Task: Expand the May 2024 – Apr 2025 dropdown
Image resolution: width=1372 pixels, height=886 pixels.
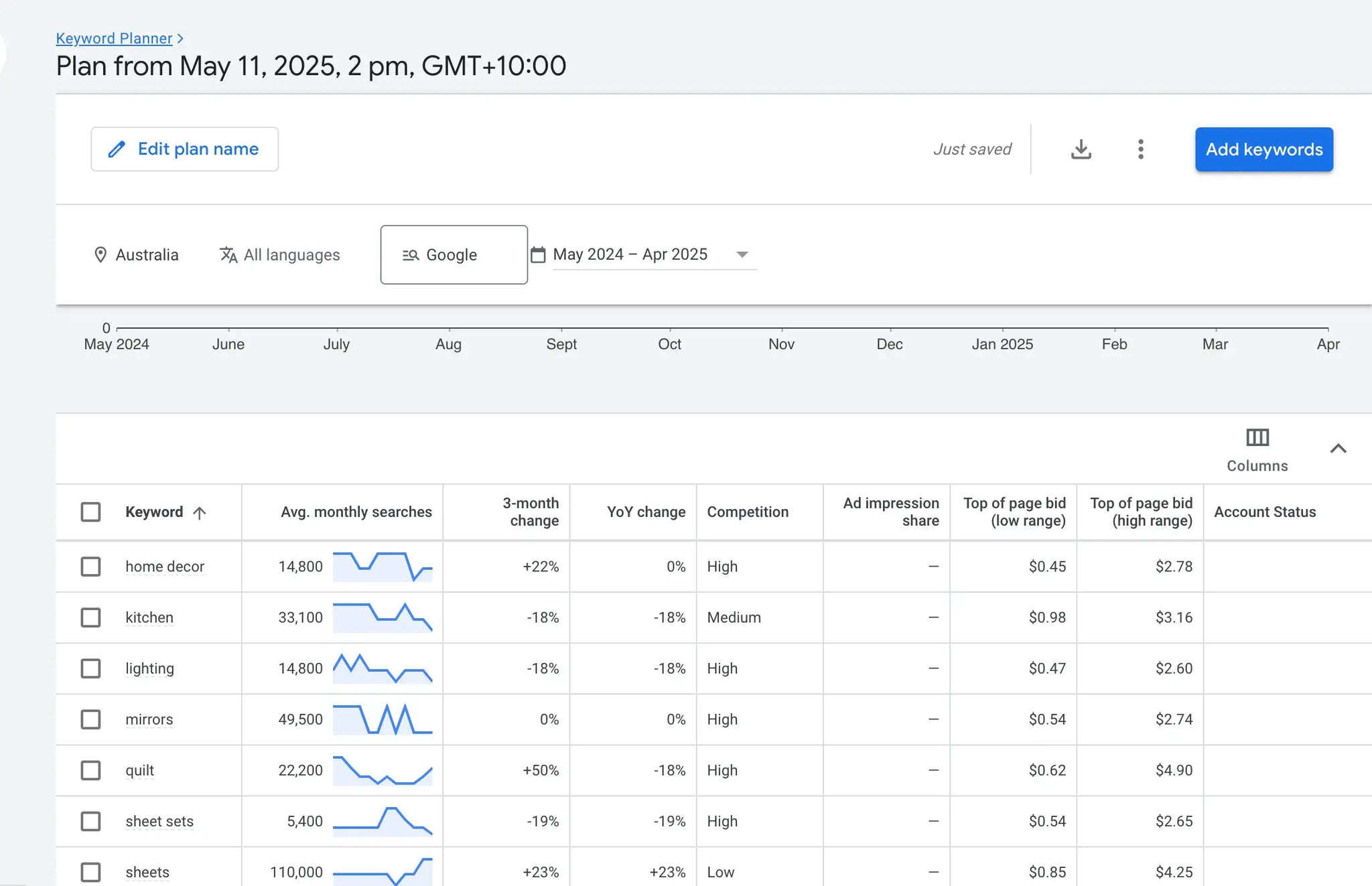Action: pyautogui.click(x=742, y=254)
